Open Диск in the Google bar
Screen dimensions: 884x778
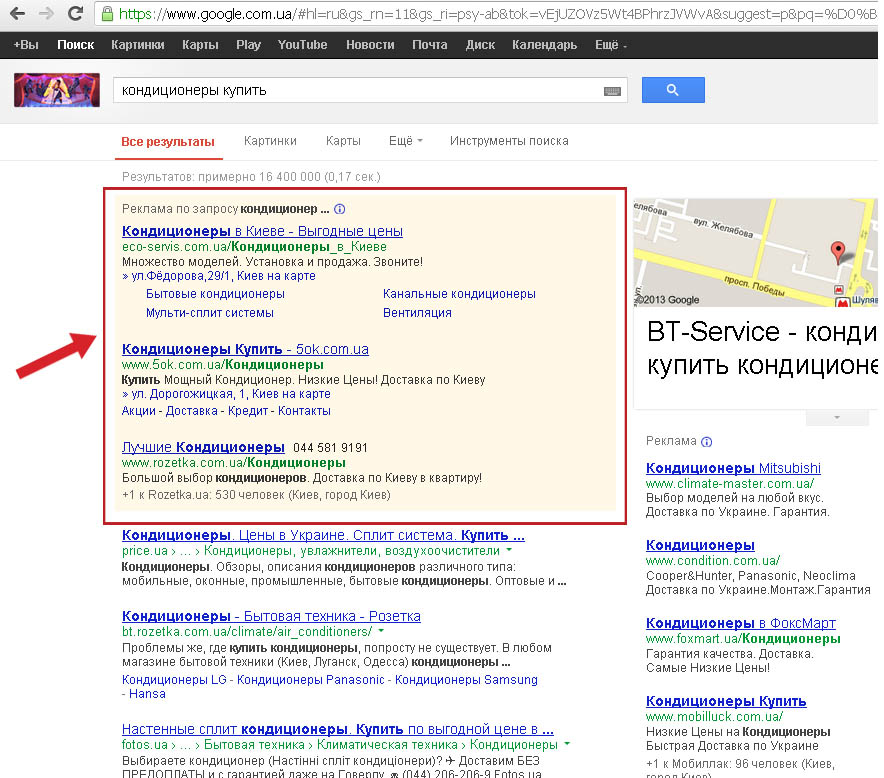tap(480, 45)
